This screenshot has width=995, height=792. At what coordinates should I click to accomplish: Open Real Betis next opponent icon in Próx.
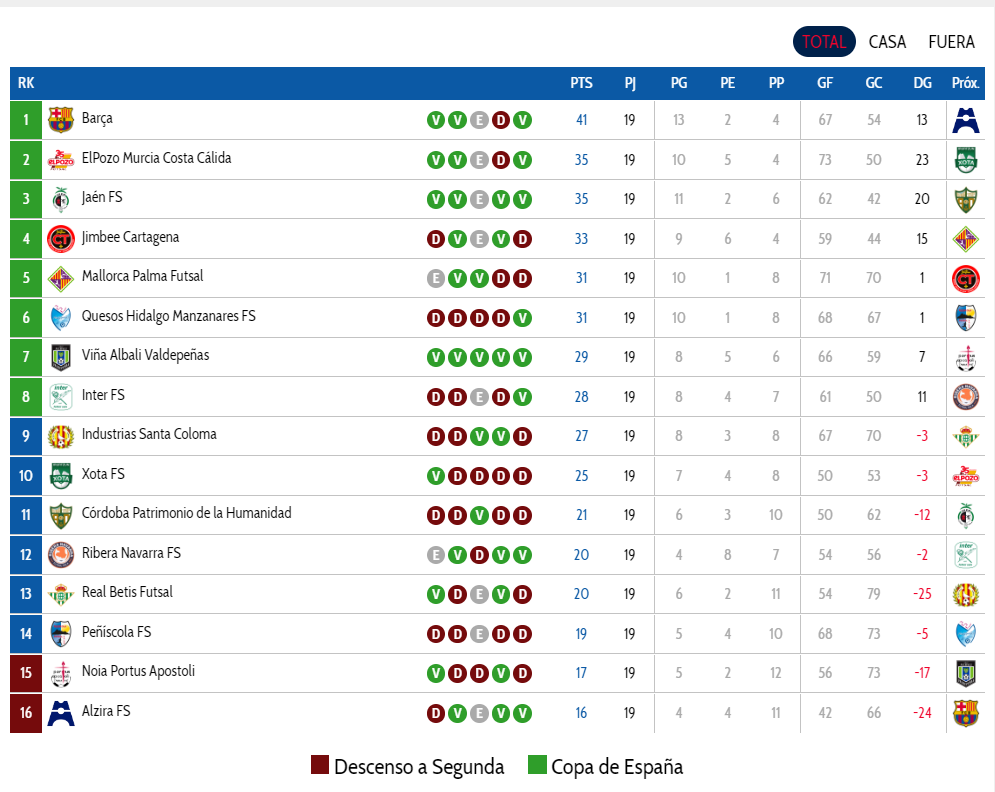965,594
